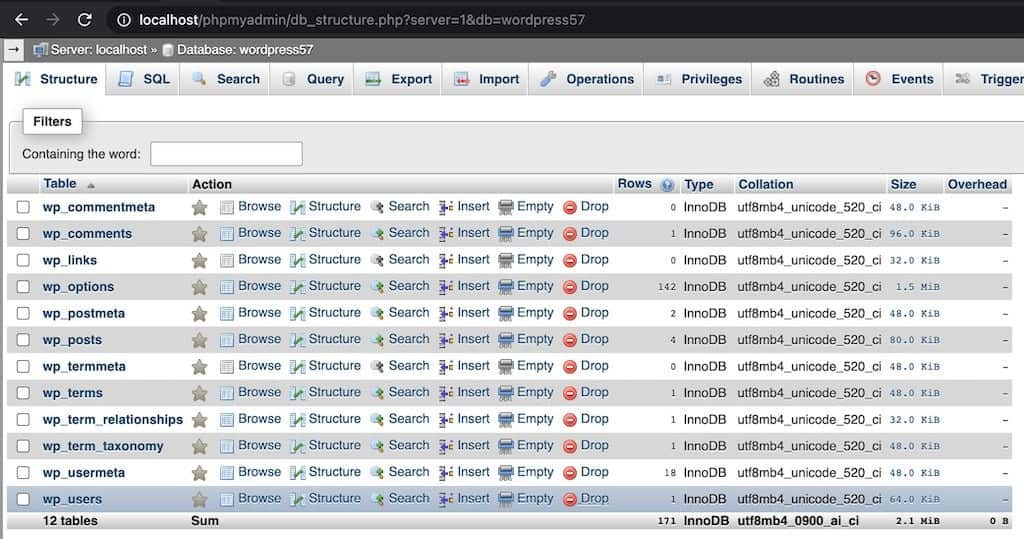This screenshot has width=1024, height=539.
Task: Open the Structure tab
Action: (57, 79)
